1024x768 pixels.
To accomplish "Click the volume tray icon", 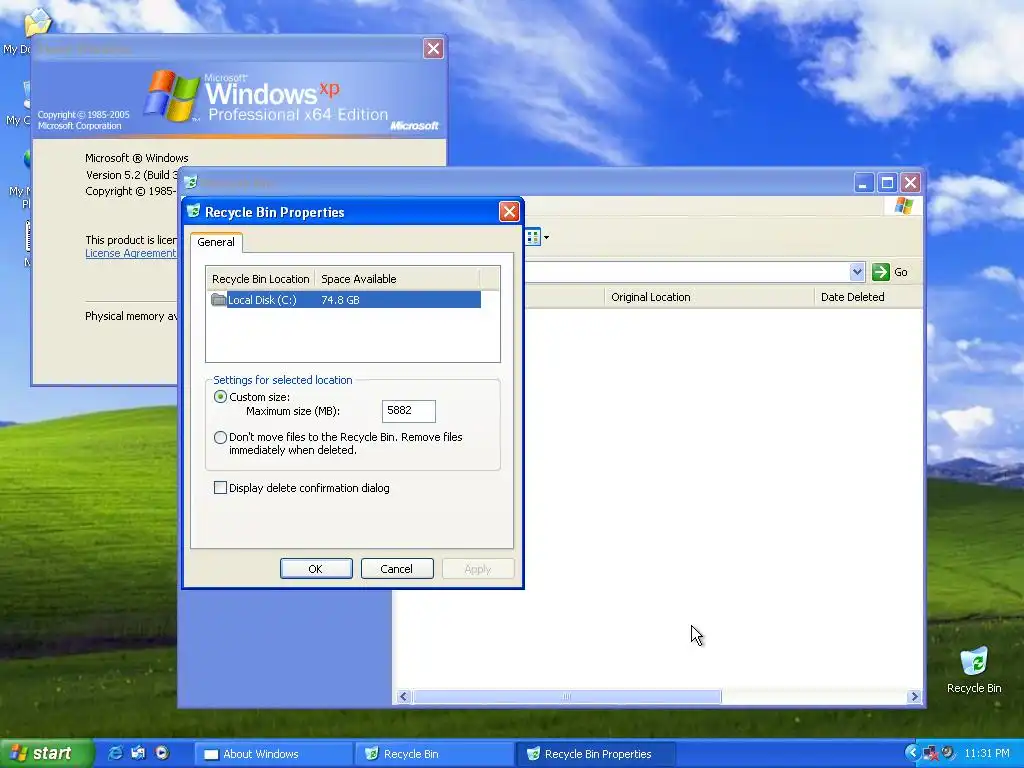I will coord(948,753).
